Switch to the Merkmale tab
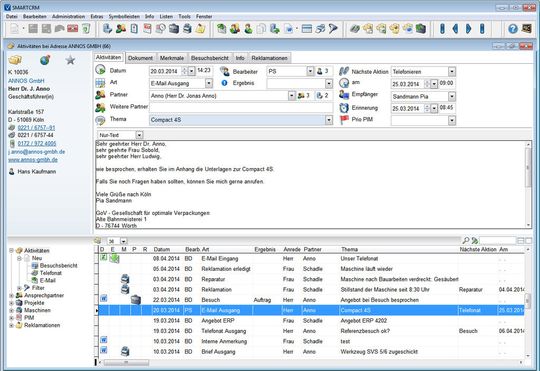Viewport: 540px width, 371px height. [172, 58]
